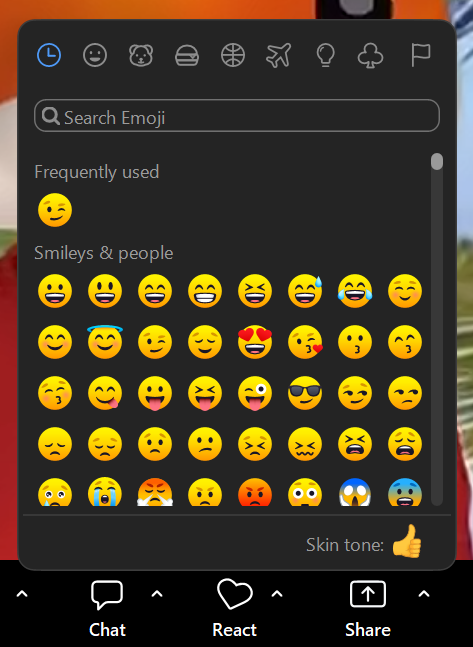Open the Chat panel

click(107, 609)
